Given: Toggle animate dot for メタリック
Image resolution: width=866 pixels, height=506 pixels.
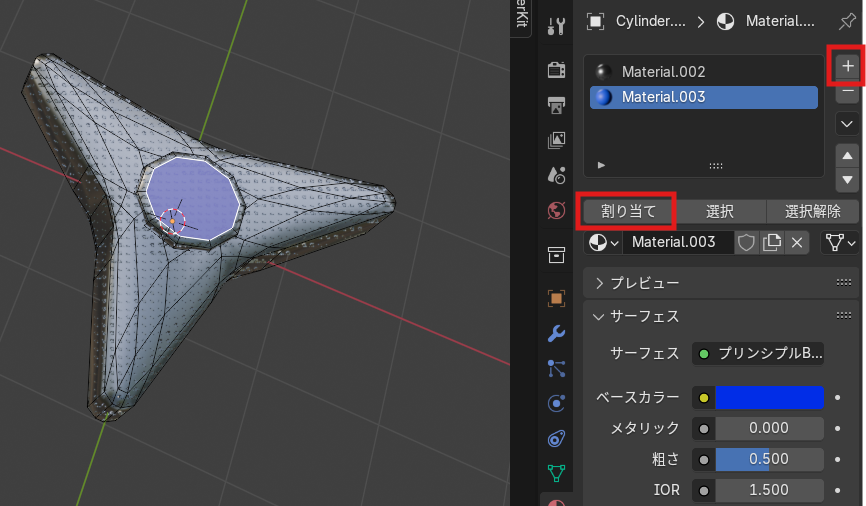Looking at the screenshot, I should click(x=838, y=429).
